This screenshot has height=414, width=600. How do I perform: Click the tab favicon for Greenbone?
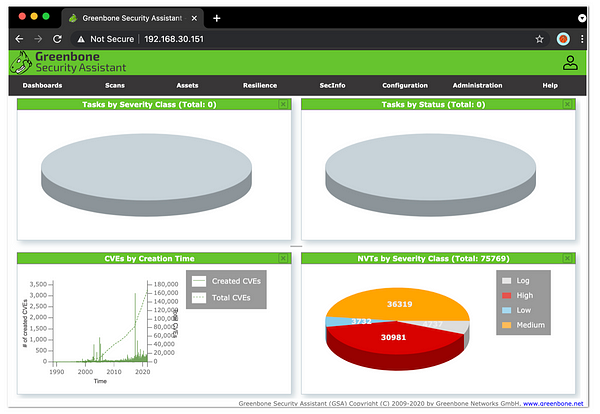tap(73, 18)
